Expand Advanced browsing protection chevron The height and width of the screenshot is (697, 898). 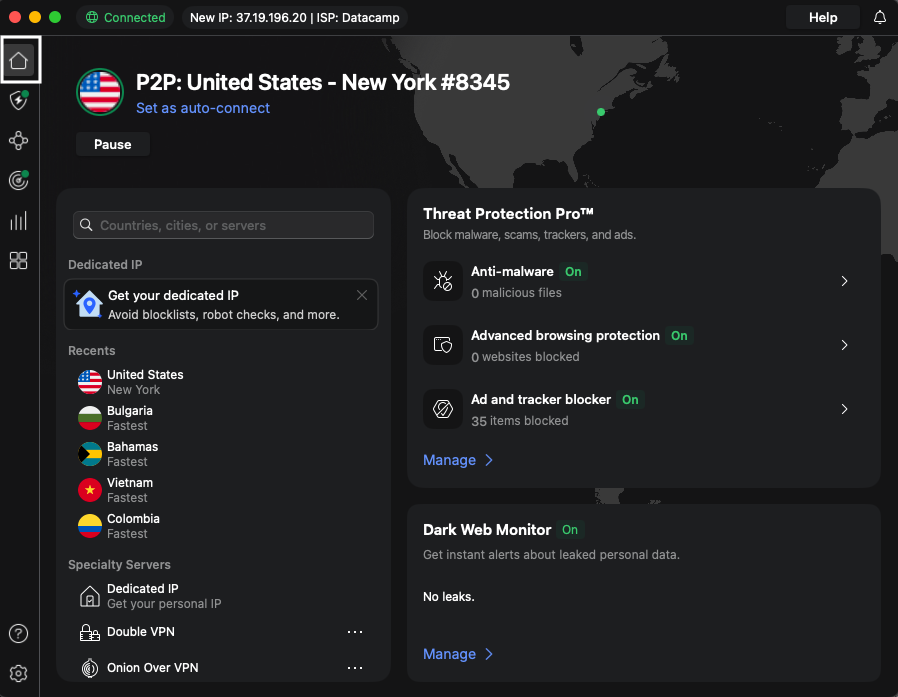click(x=844, y=345)
